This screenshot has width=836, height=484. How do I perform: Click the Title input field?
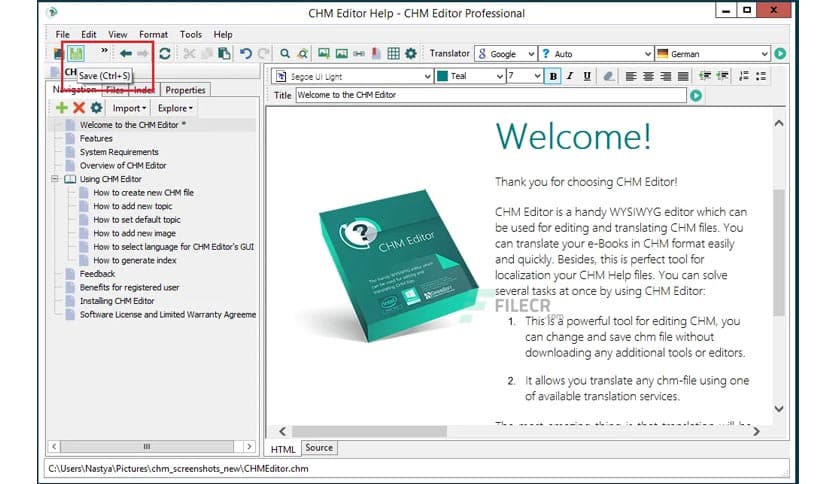pos(491,95)
